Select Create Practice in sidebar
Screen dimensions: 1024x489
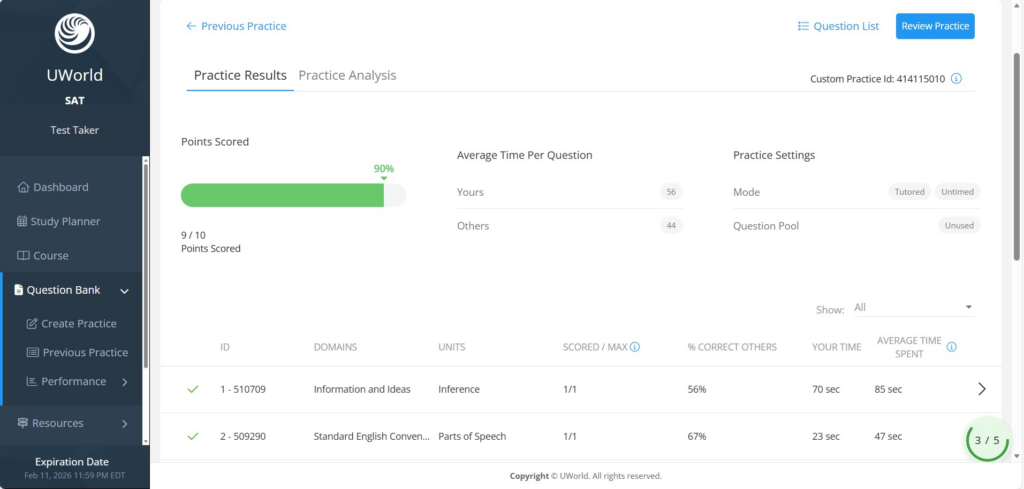[79, 324]
